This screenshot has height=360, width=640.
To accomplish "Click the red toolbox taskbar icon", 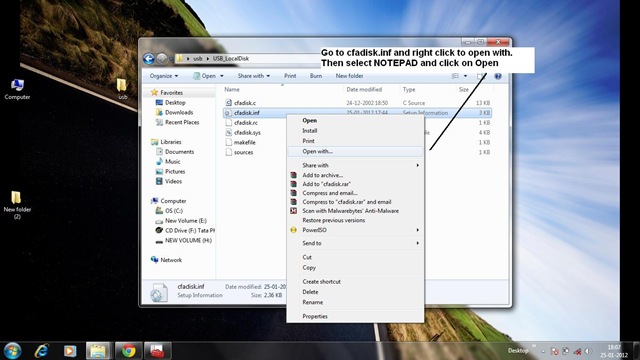I will (157, 351).
